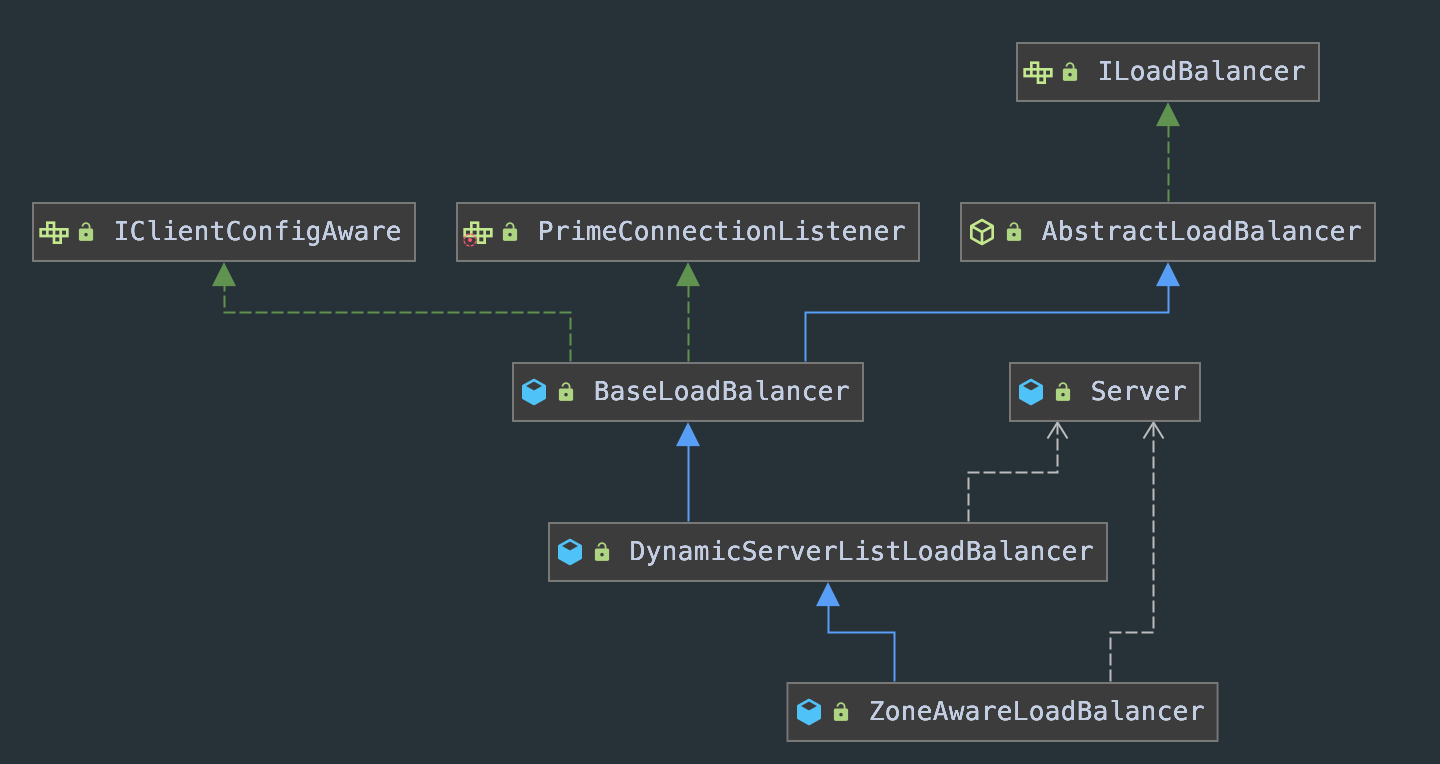Screen dimensions: 1440x764
Task: Select the ILoadBalancer node label
Action: pyautogui.click(x=1201, y=72)
